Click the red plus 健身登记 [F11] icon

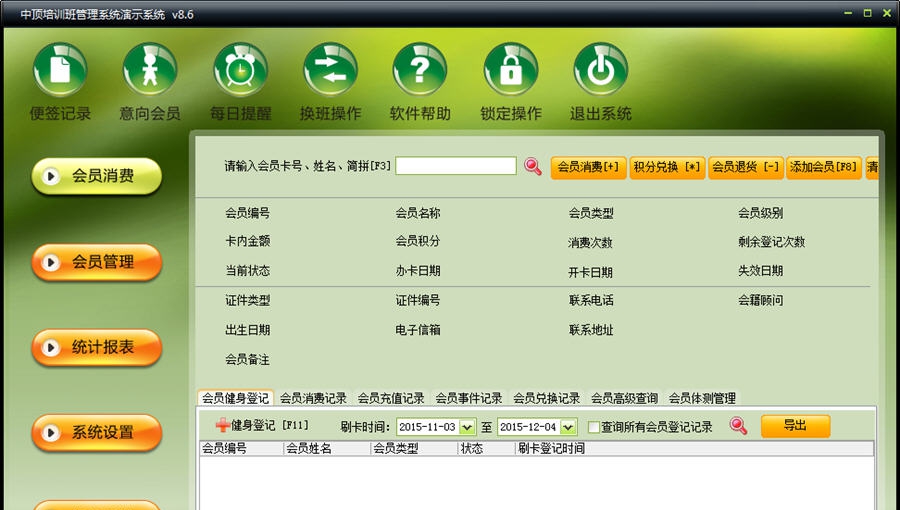223,426
